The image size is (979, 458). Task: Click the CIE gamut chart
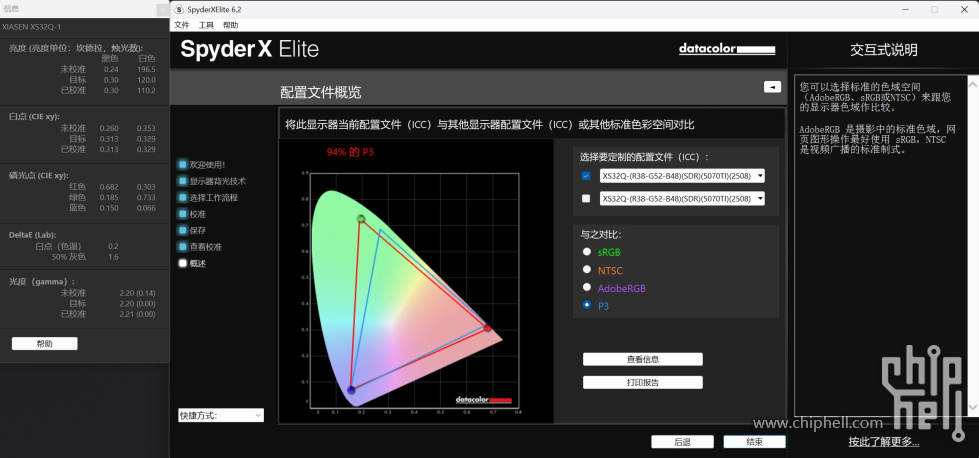tap(415, 291)
